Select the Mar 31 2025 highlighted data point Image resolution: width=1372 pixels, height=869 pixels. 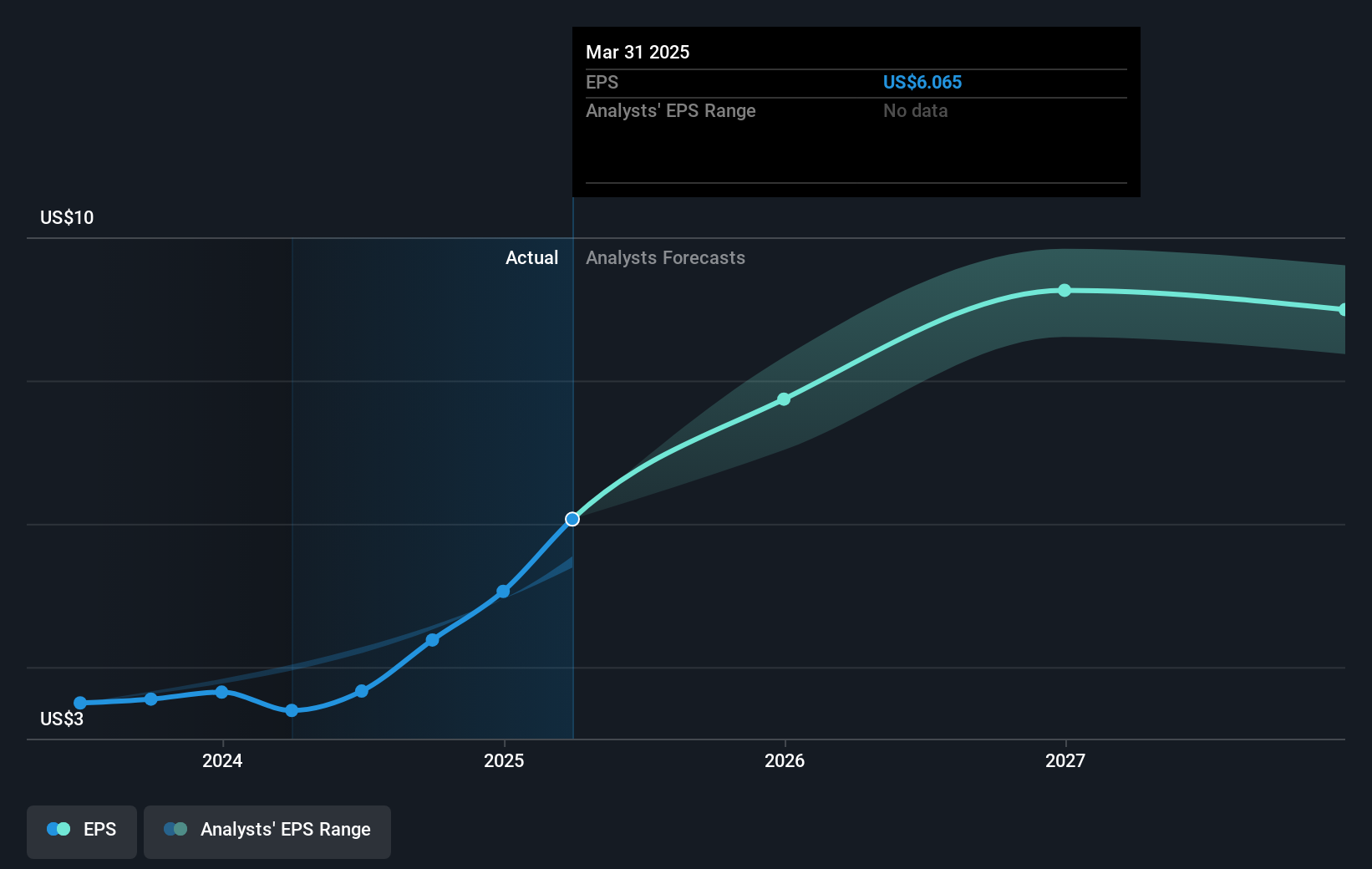[572, 519]
